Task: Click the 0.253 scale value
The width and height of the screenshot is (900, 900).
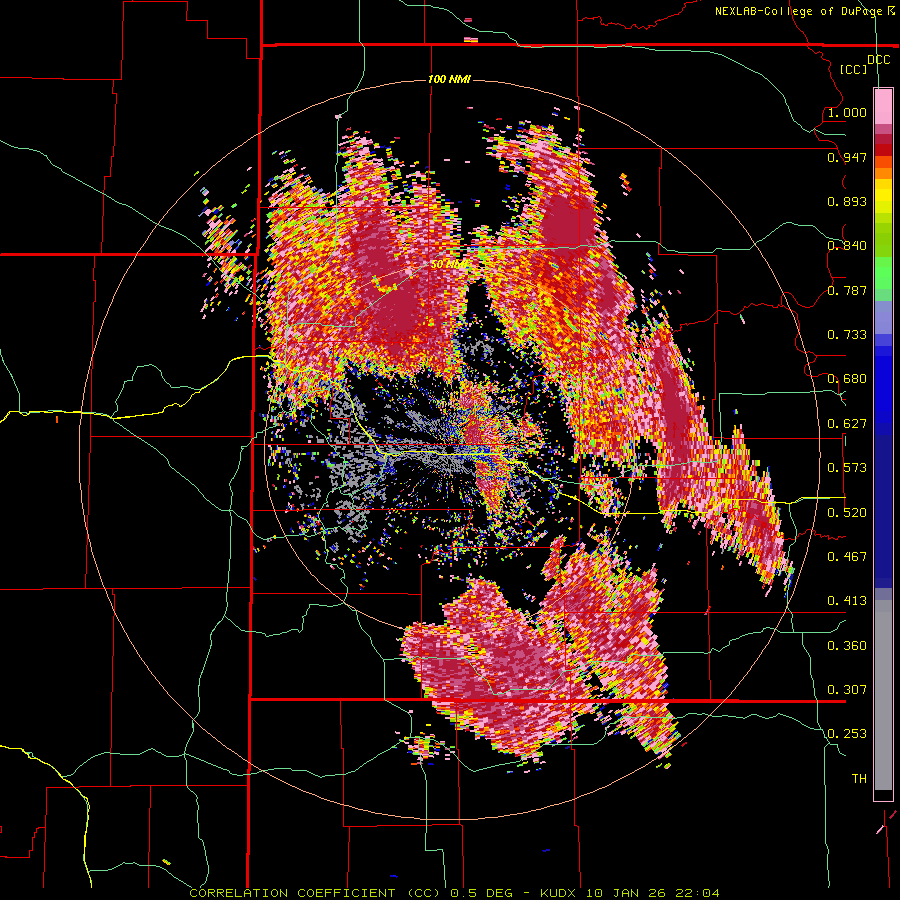Action: click(847, 734)
